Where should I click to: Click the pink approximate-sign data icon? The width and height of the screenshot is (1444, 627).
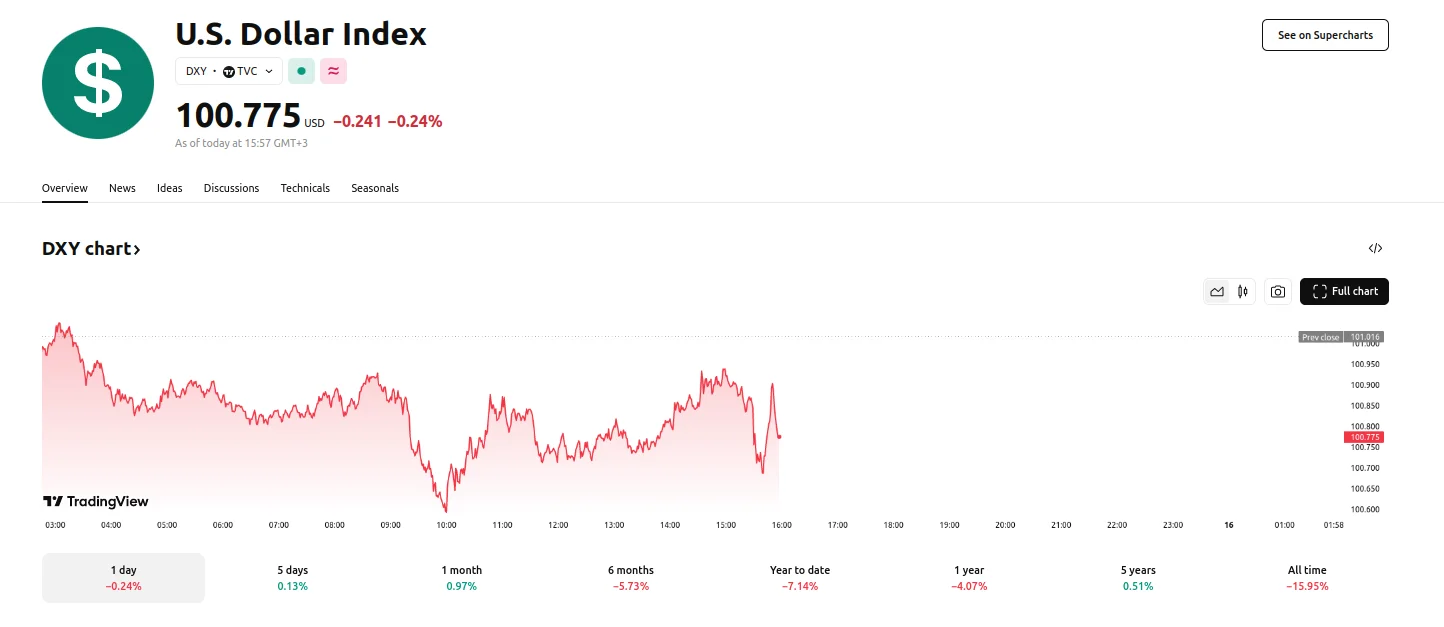[x=333, y=71]
